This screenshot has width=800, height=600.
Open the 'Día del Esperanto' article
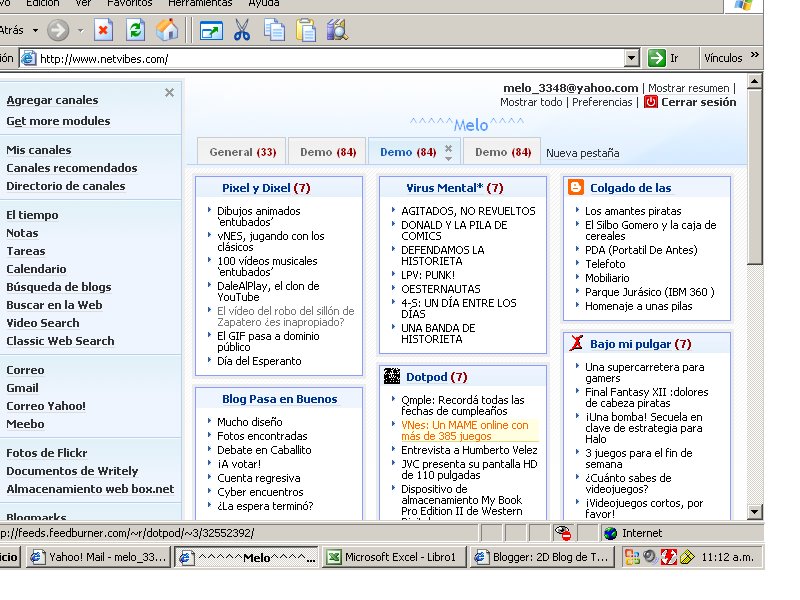point(259,361)
